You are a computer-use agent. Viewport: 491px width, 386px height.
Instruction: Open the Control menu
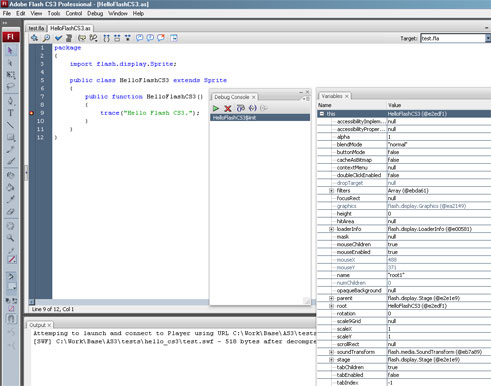tap(74, 14)
